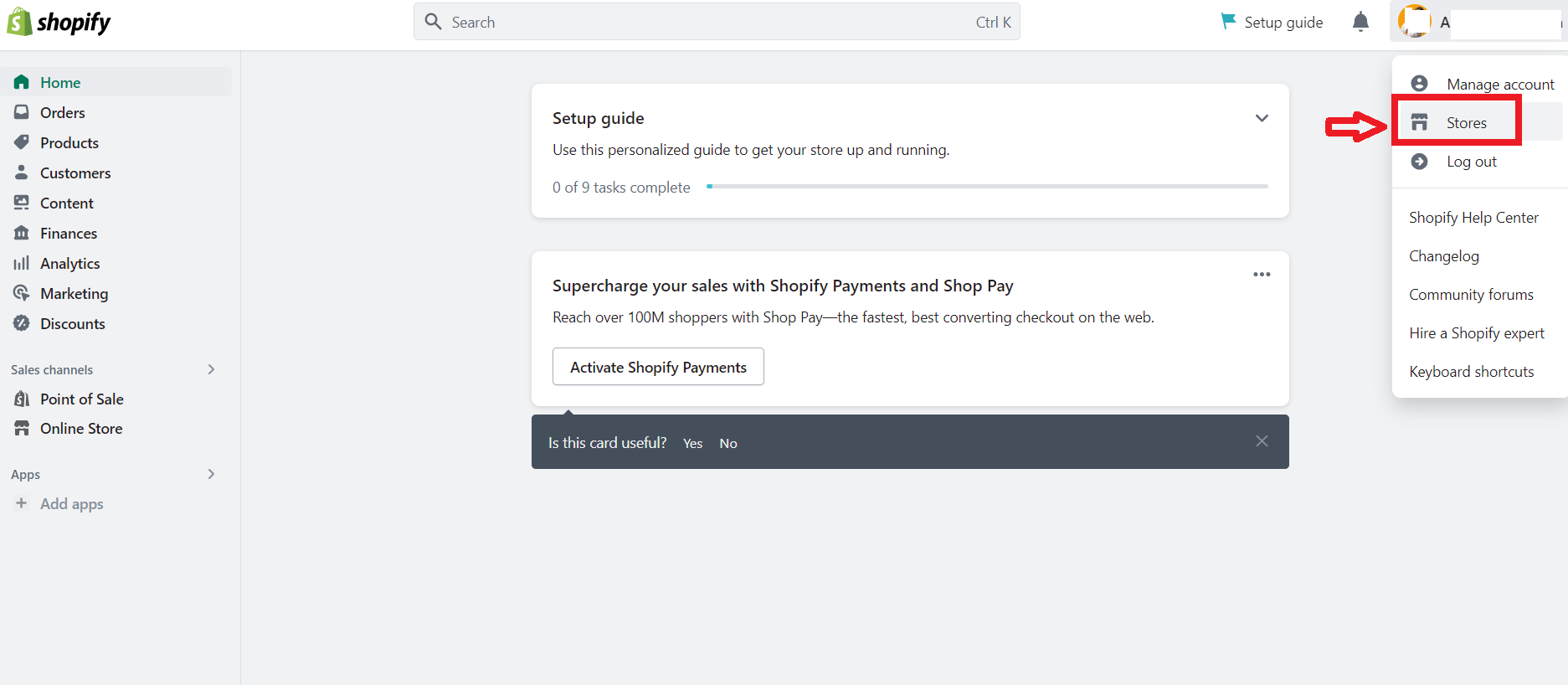Click Setup guide card title
Image resolution: width=1568 pixels, height=685 pixels.
[599, 118]
